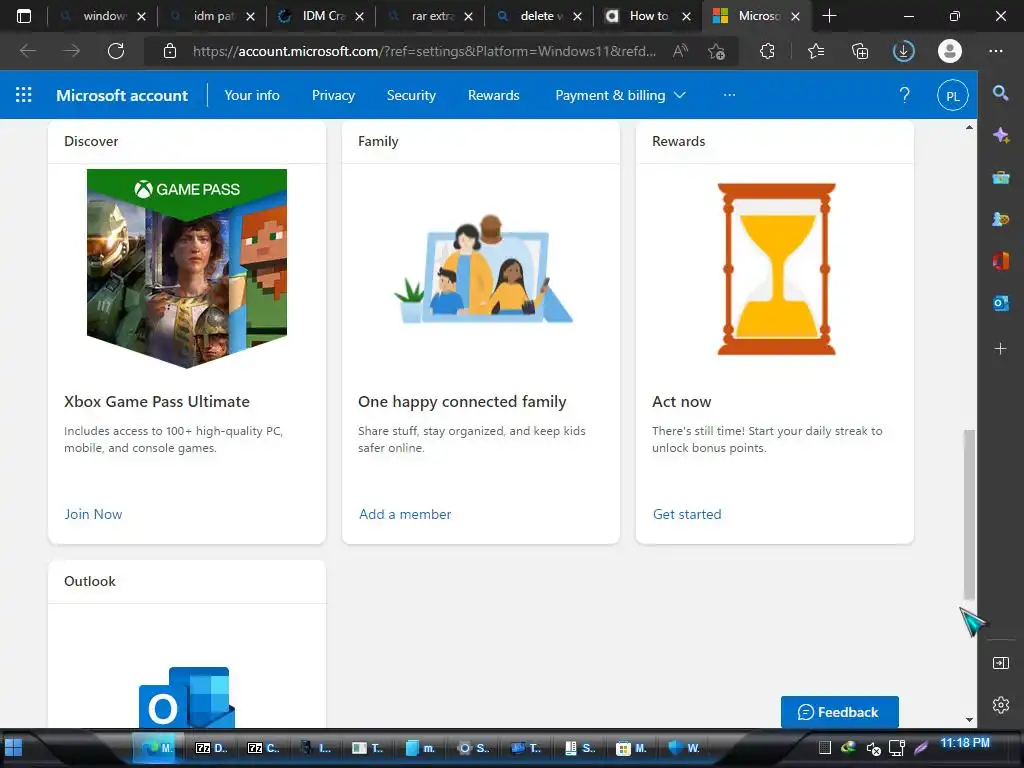Open the Microsoft apps launcher grid
The width and height of the screenshot is (1024, 768).
click(24, 95)
